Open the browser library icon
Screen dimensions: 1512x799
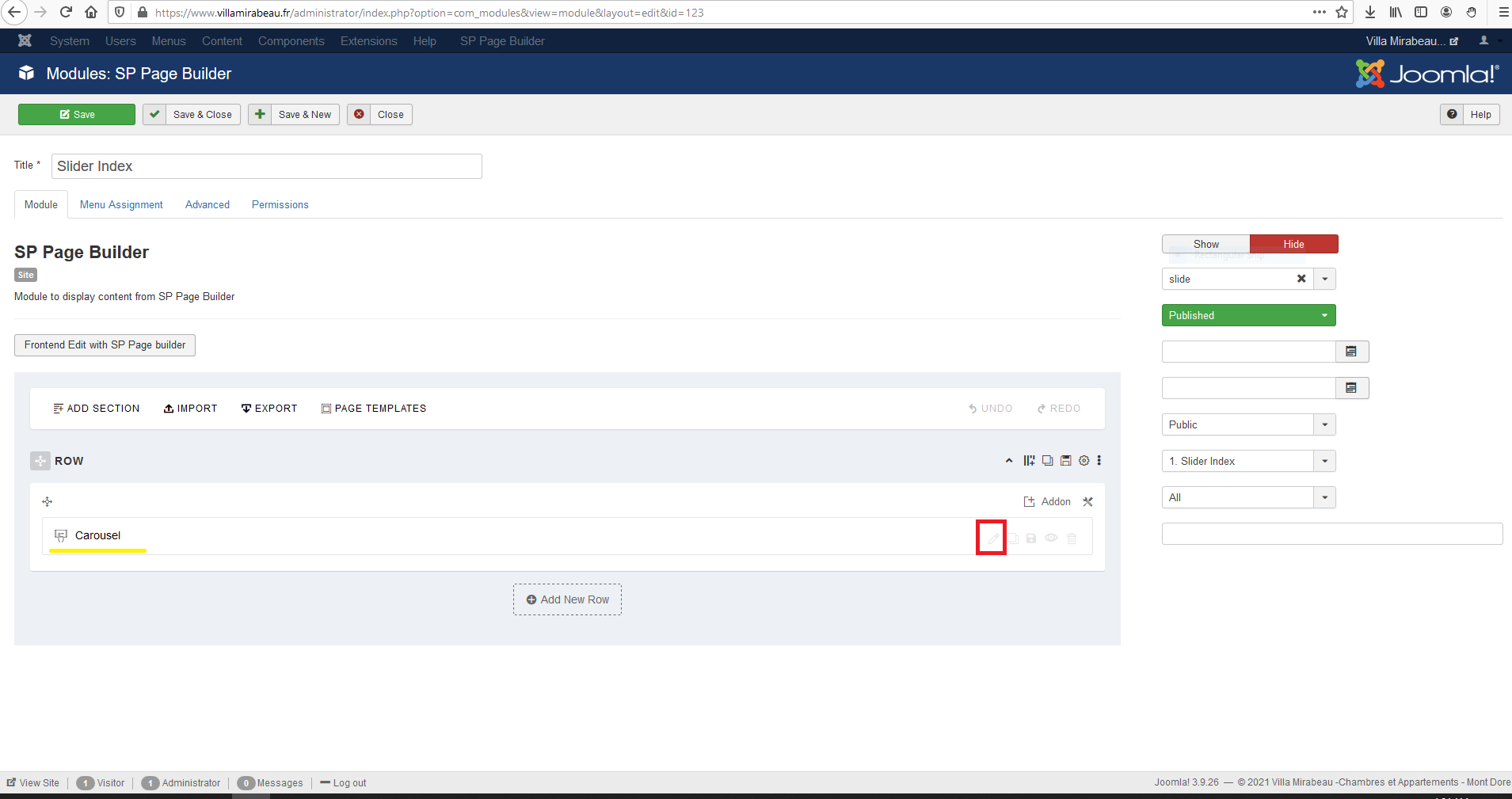[x=1396, y=12]
